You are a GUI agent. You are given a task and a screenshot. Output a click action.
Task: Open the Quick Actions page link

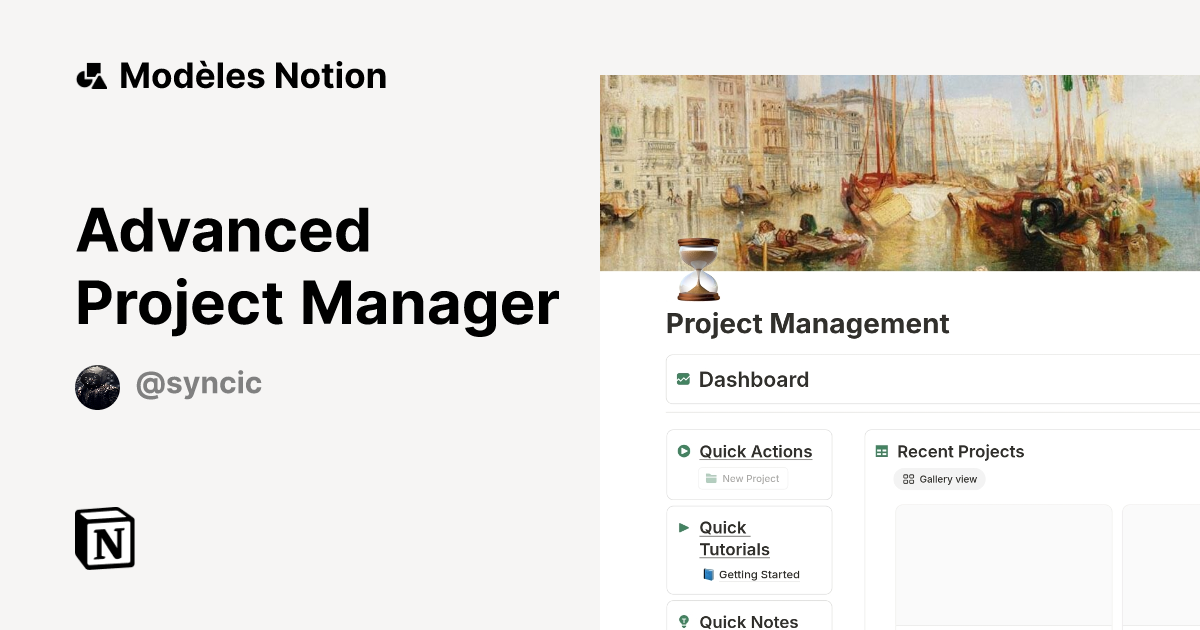(755, 451)
